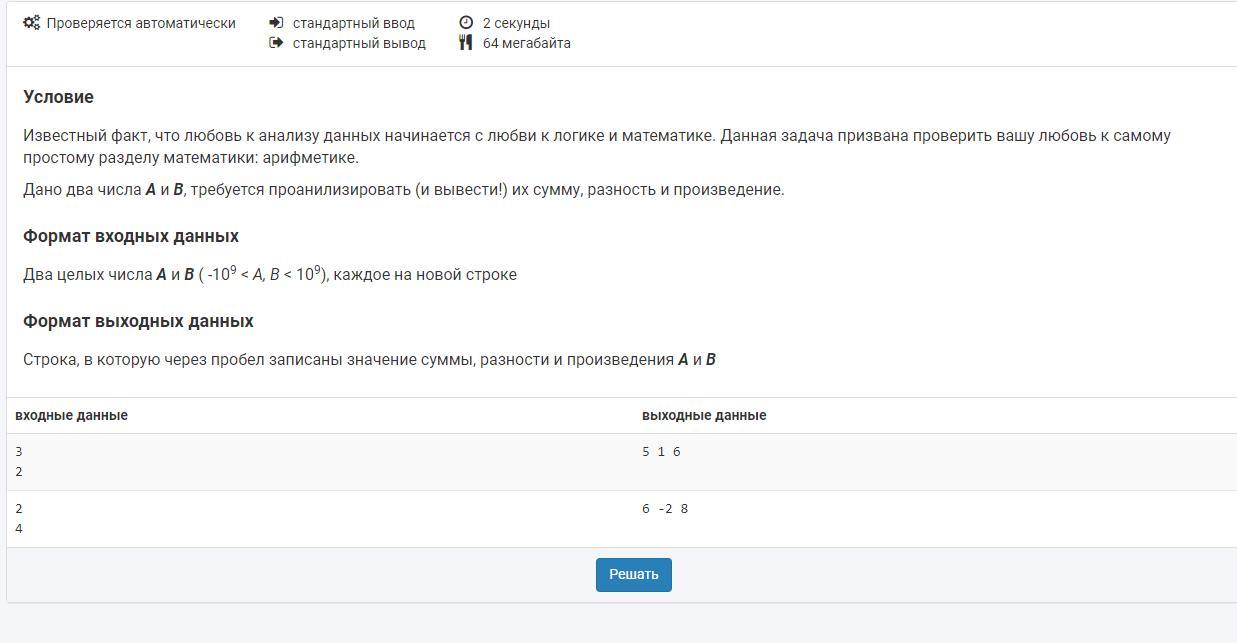Image resolution: width=1237 pixels, height=643 pixels.
Task: Click the standard output arrow icon
Action: pos(276,43)
